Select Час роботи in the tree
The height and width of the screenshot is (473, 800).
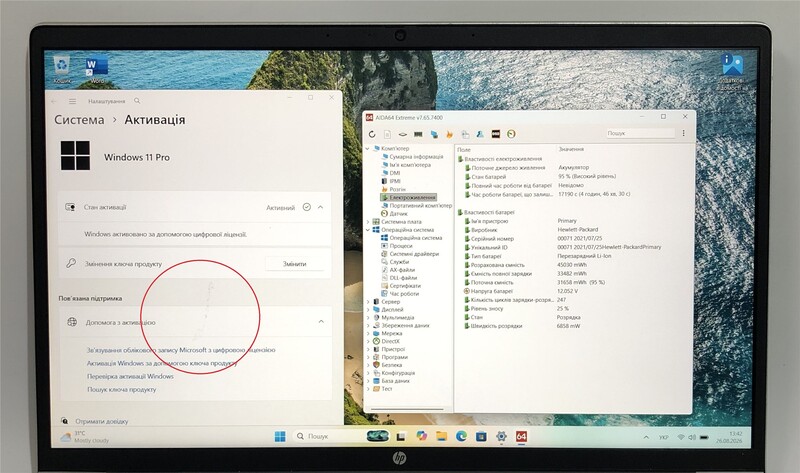(404, 293)
